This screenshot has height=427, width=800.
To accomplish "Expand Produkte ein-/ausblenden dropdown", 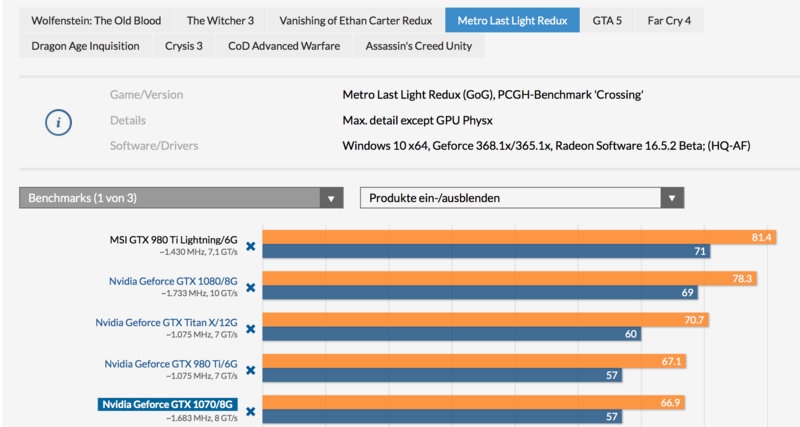I will click(522, 198).
